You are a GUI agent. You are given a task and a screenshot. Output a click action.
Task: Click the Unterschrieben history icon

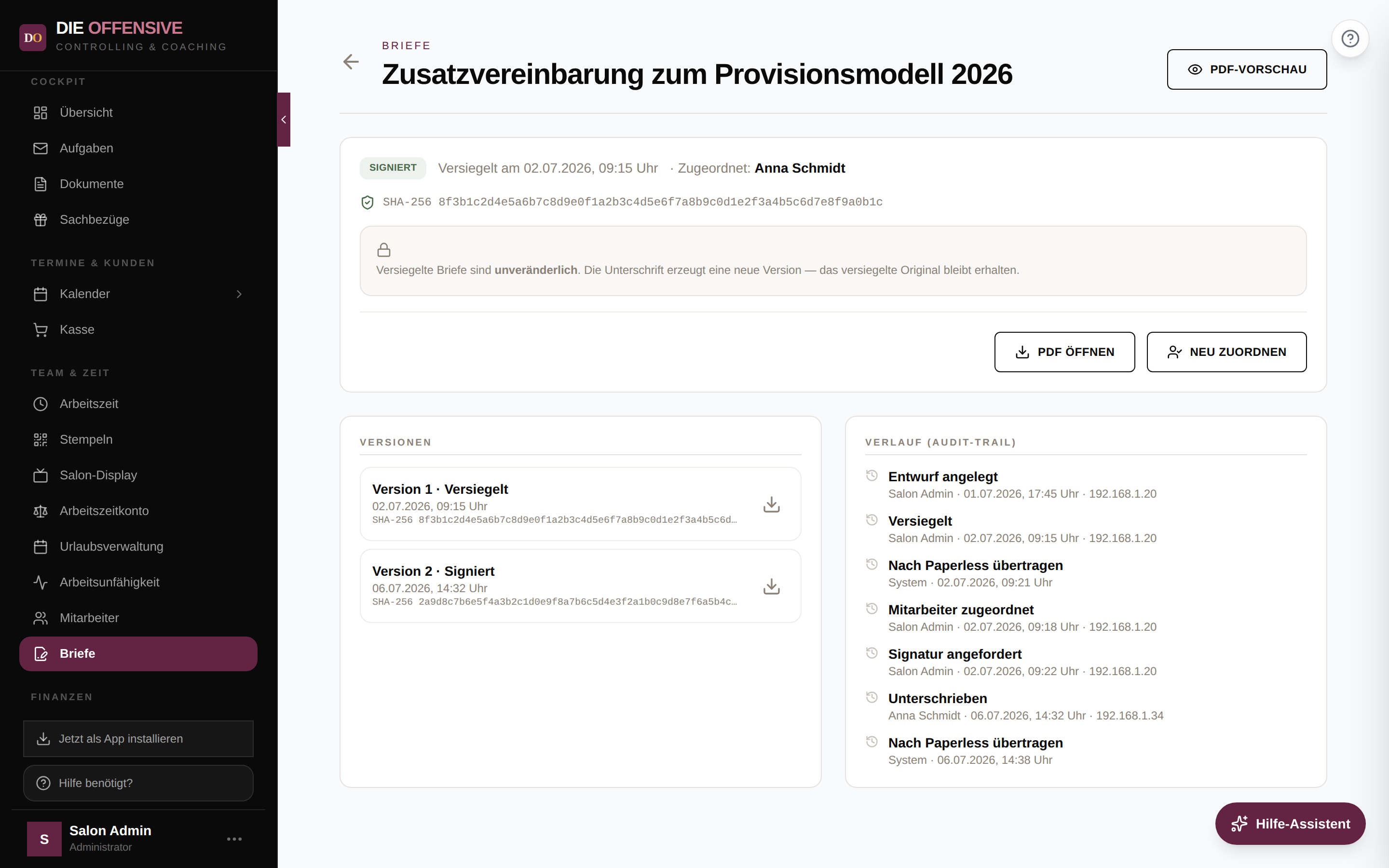click(x=872, y=697)
